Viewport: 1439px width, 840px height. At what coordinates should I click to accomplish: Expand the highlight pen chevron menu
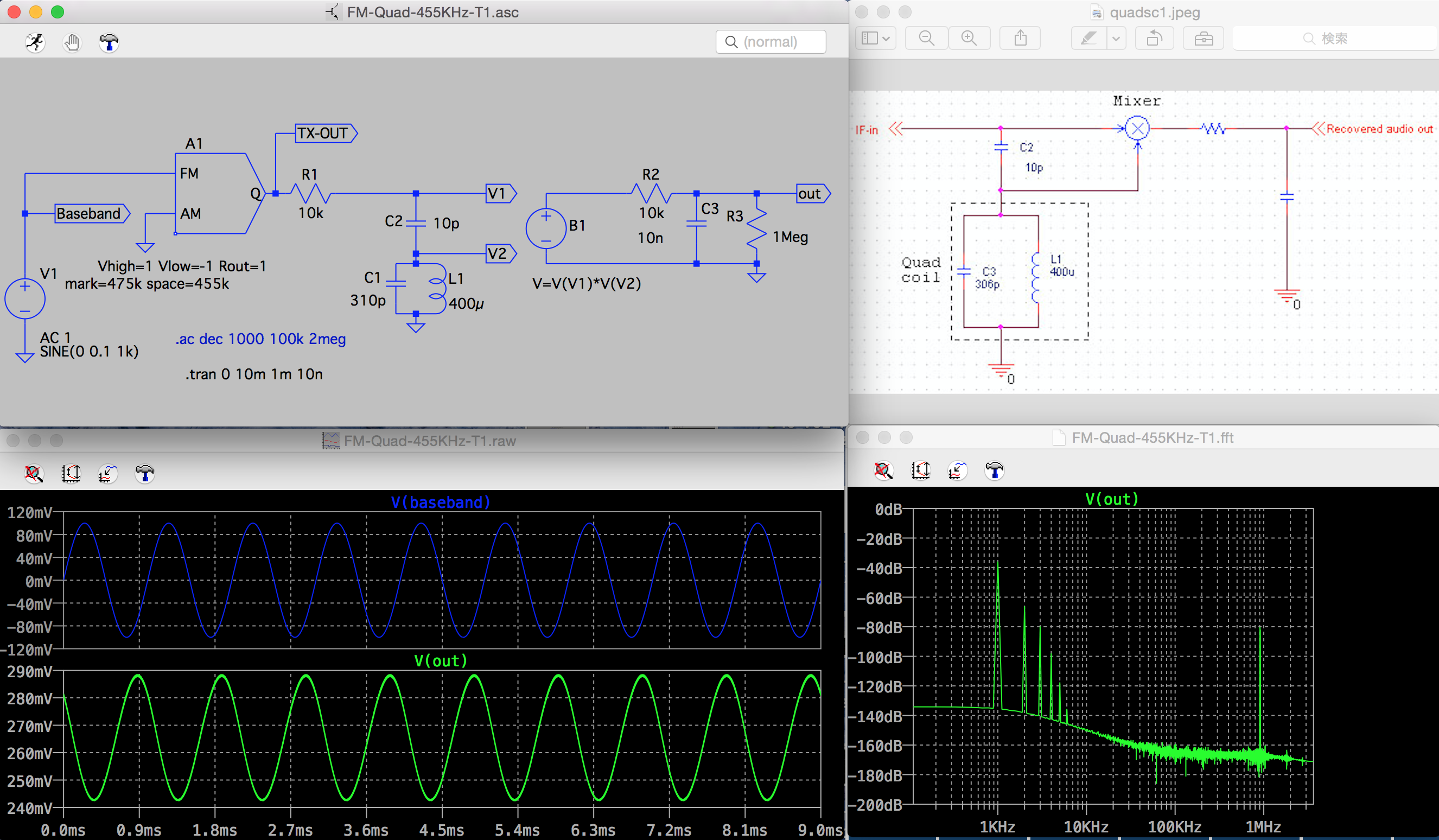pos(1116,39)
